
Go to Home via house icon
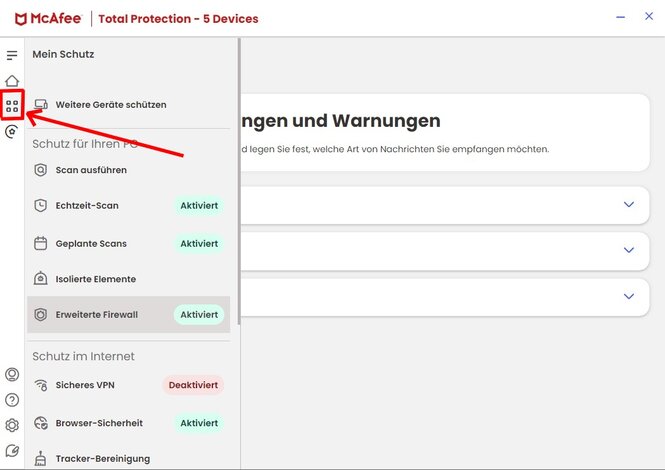[x=12, y=81]
